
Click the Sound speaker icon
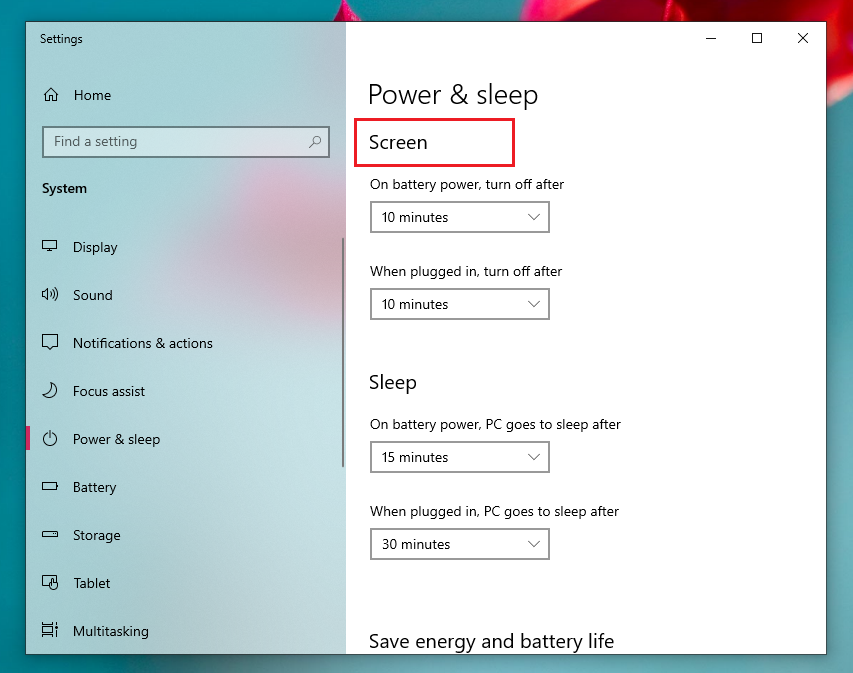click(x=50, y=294)
